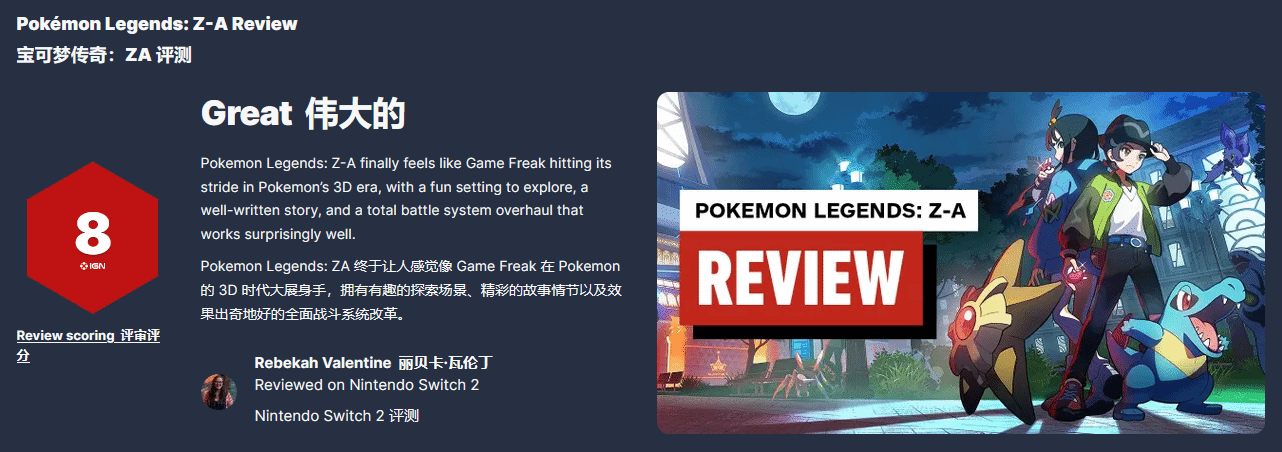Click the Great verdict heading
Image resolution: width=1282 pixels, height=452 pixels.
point(303,114)
